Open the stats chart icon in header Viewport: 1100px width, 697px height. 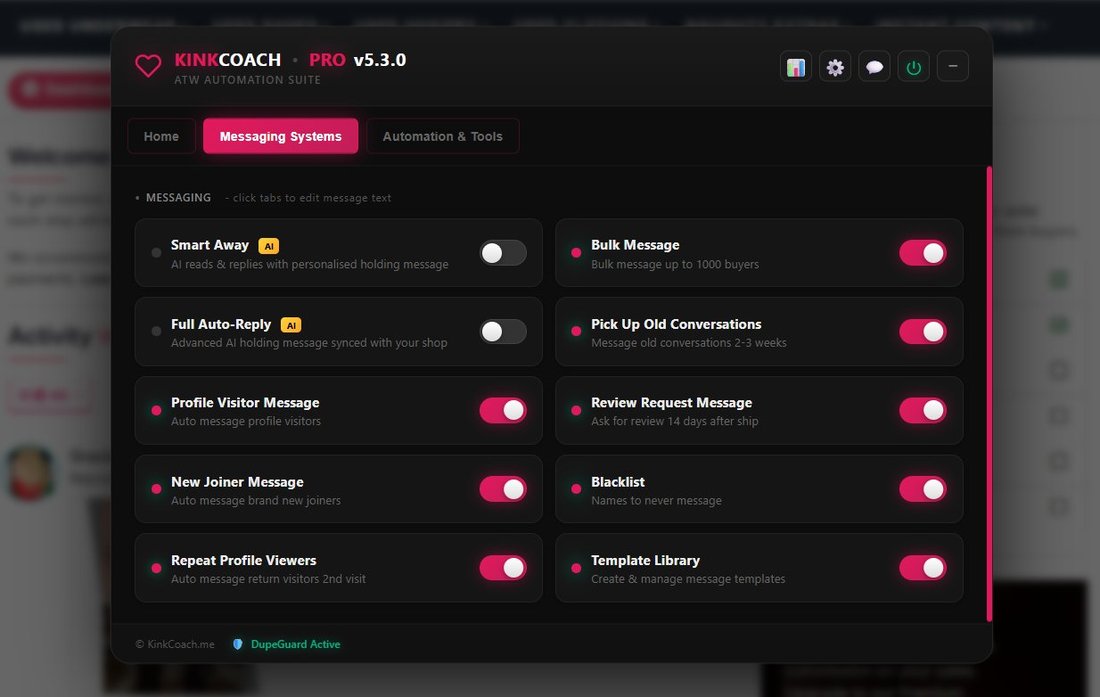[796, 67]
